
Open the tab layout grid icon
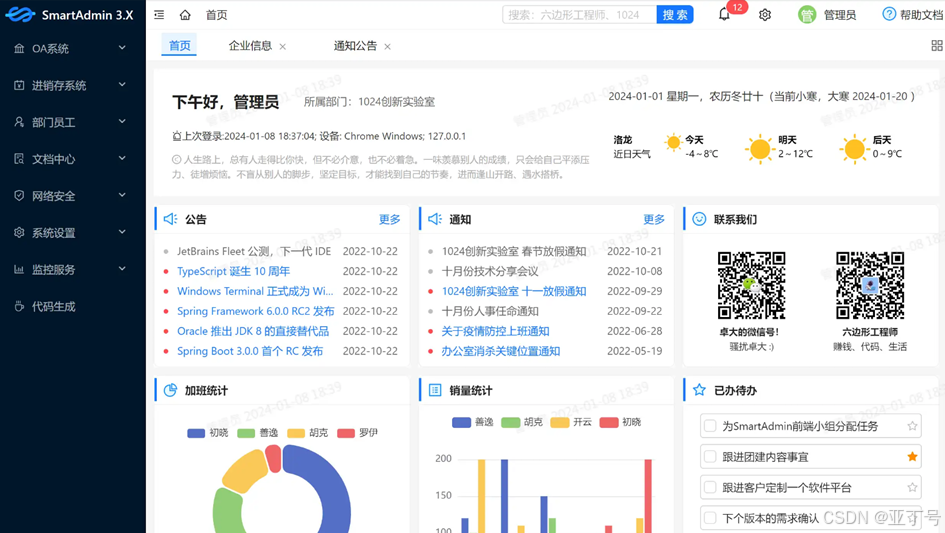coord(937,45)
